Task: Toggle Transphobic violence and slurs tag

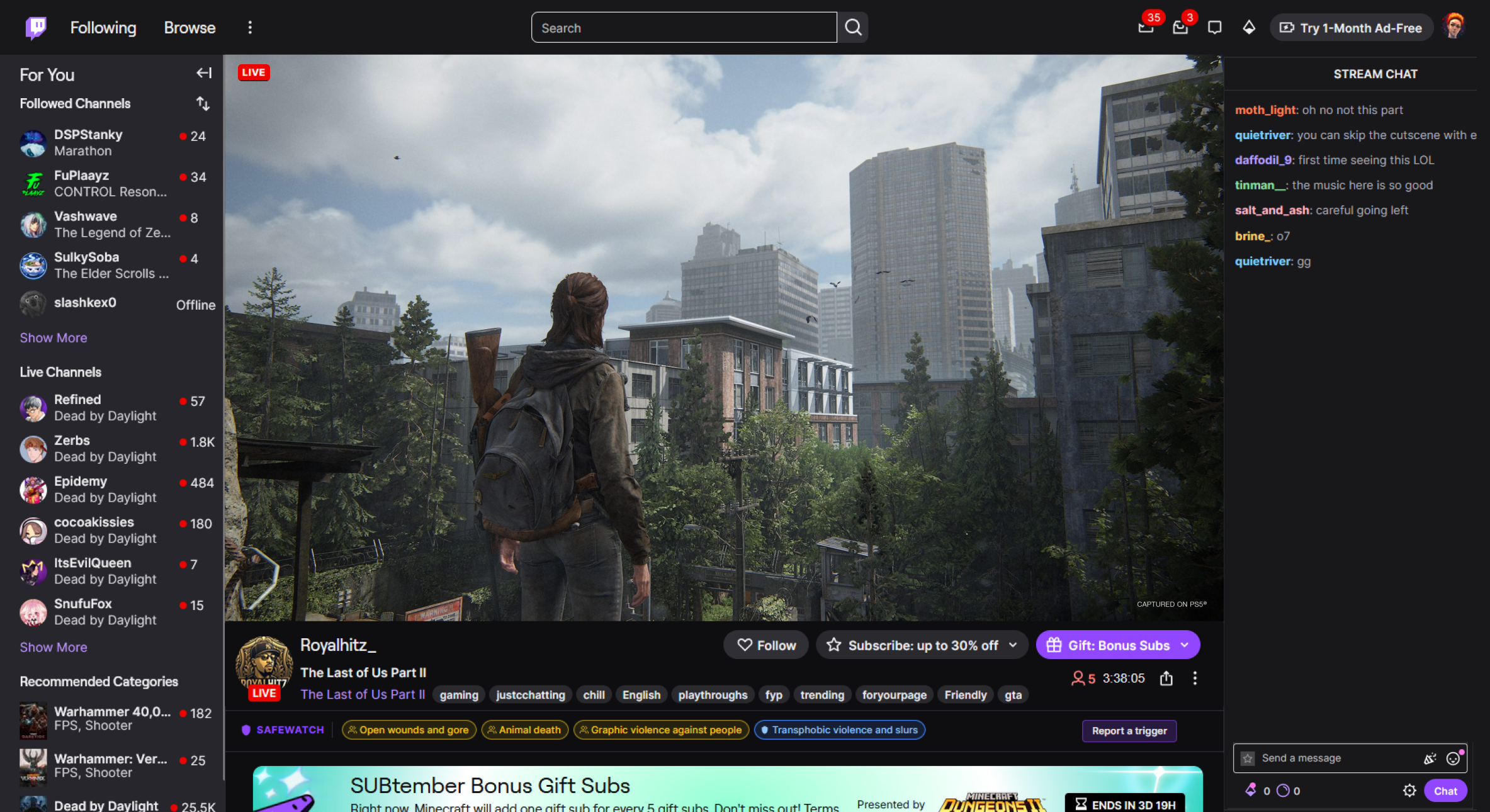Action: point(839,730)
